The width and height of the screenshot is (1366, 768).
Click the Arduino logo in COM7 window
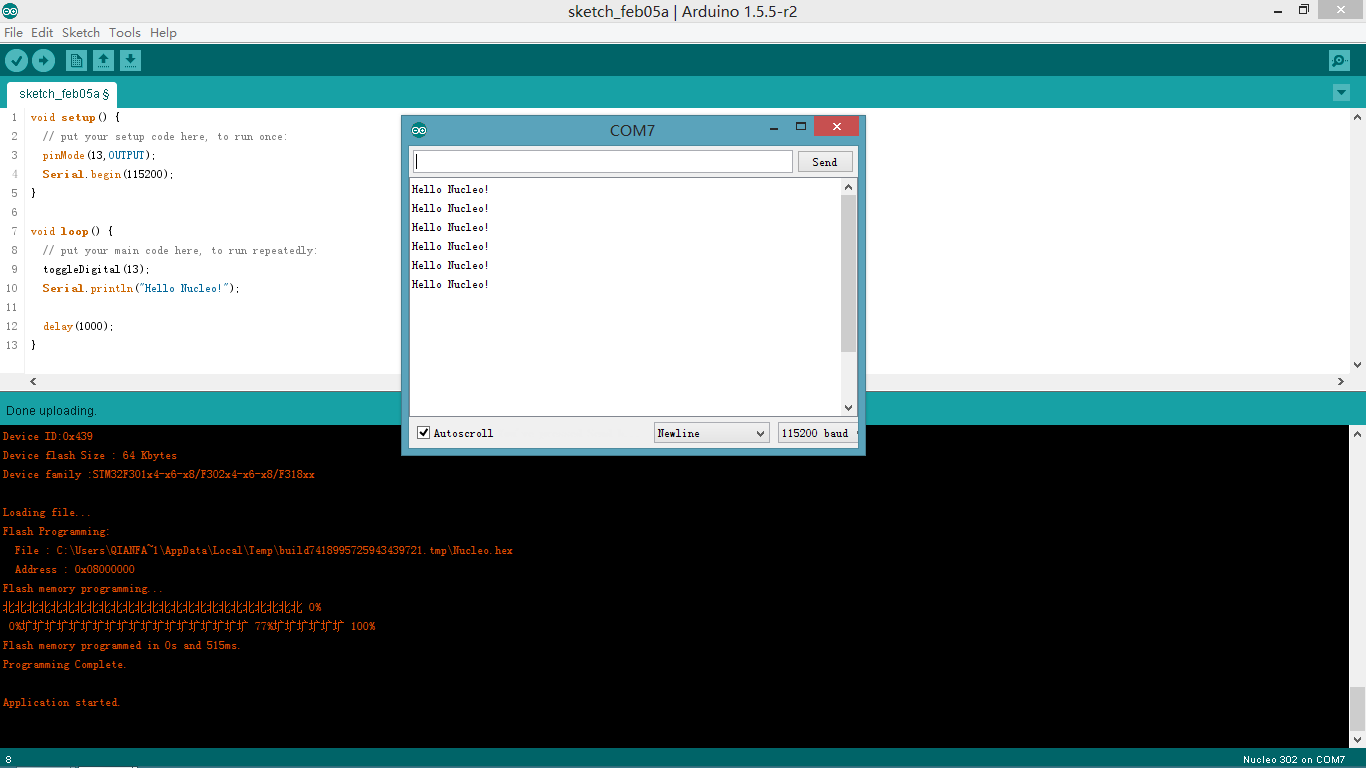click(x=419, y=130)
